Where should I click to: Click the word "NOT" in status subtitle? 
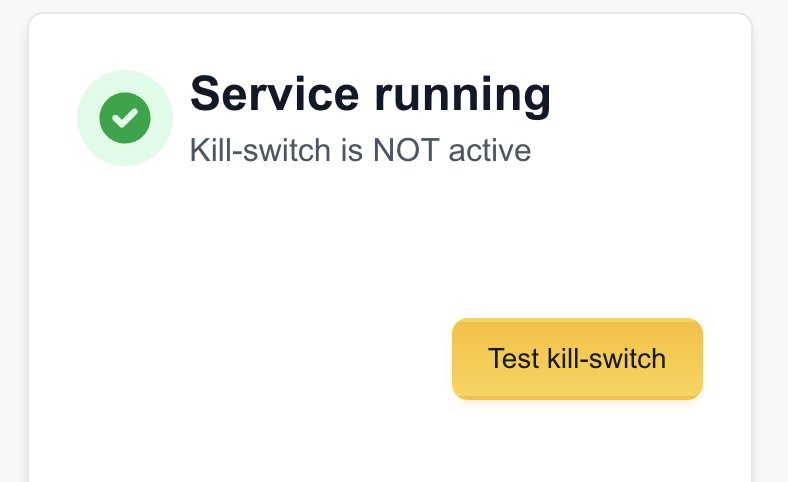[x=407, y=150]
